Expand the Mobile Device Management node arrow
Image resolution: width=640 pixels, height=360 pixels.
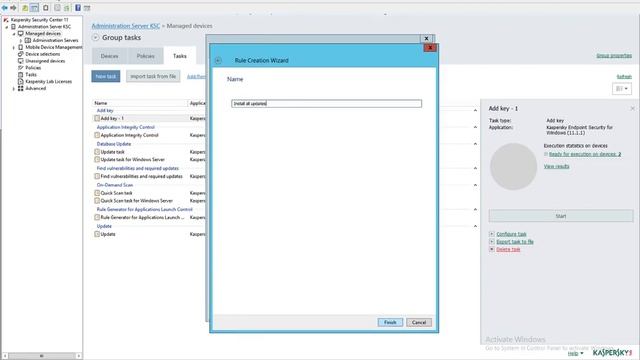tap(14, 47)
